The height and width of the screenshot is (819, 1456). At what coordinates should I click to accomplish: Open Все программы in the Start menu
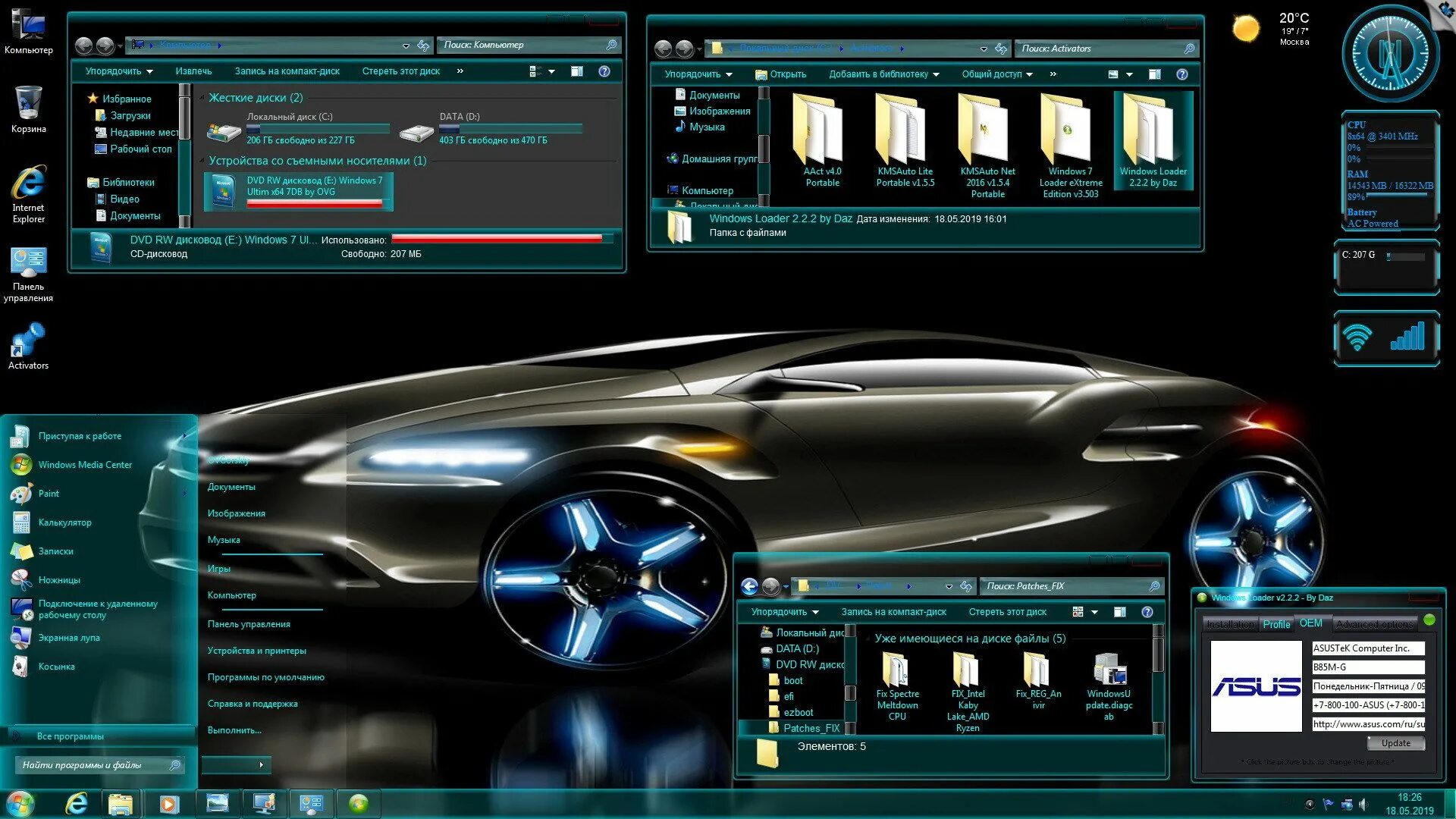point(70,736)
